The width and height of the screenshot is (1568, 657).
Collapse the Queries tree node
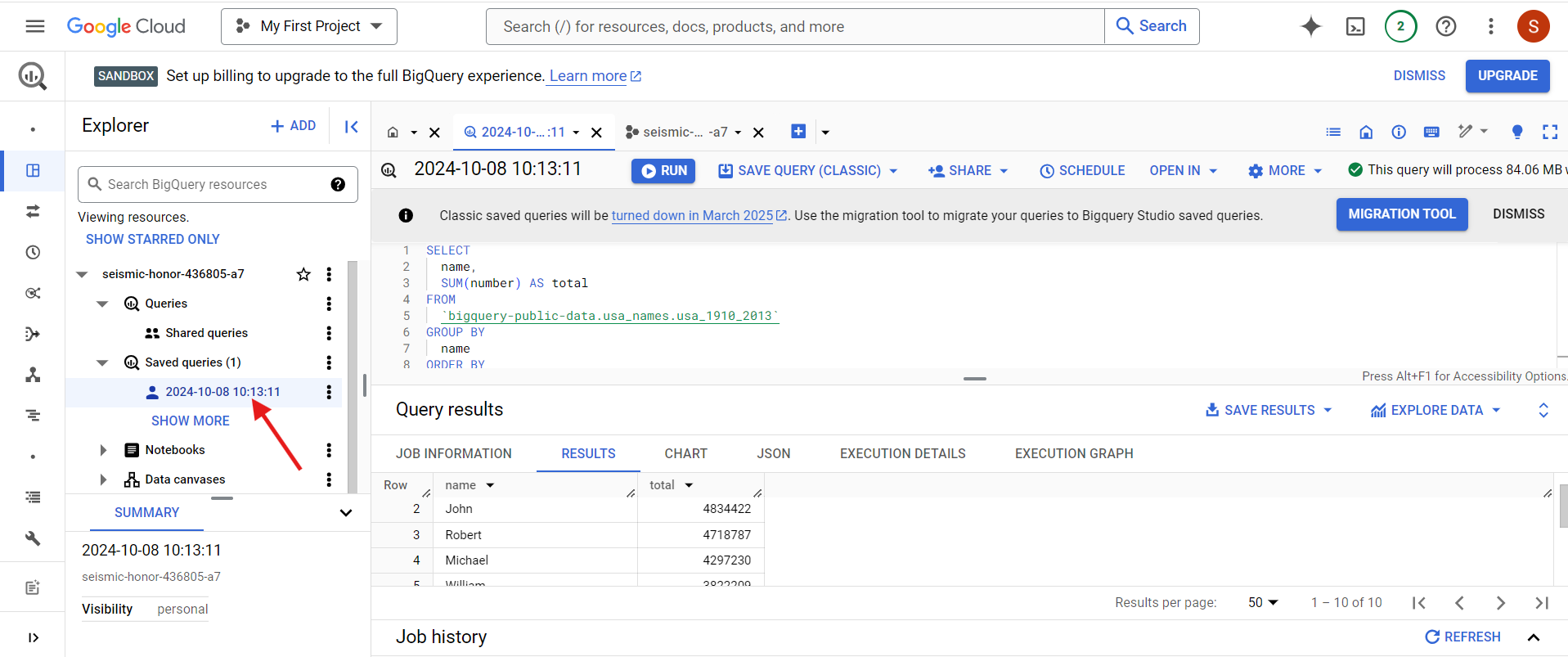click(x=102, y=304)
